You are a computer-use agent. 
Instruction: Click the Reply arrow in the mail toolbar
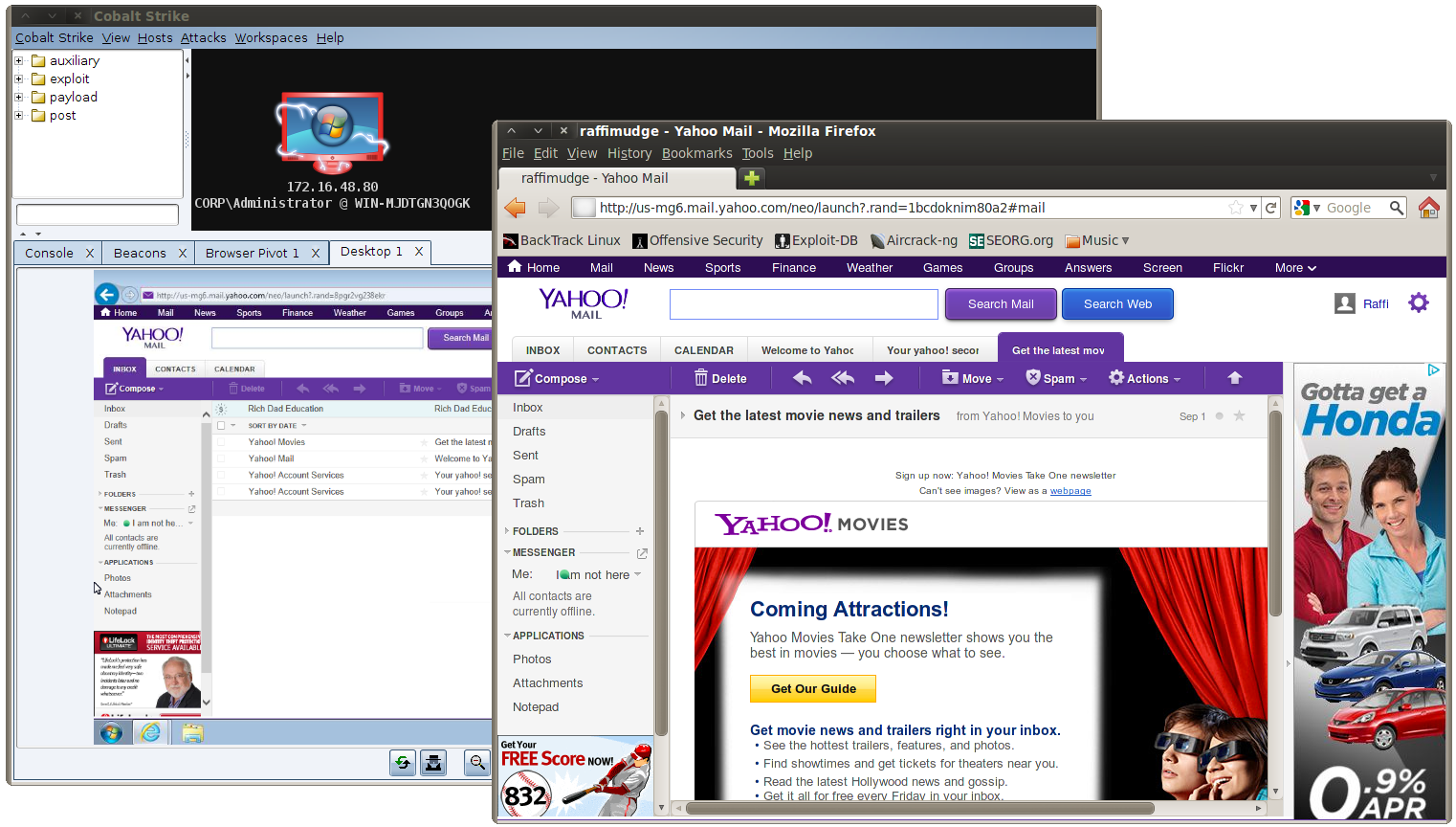point(802,378)
